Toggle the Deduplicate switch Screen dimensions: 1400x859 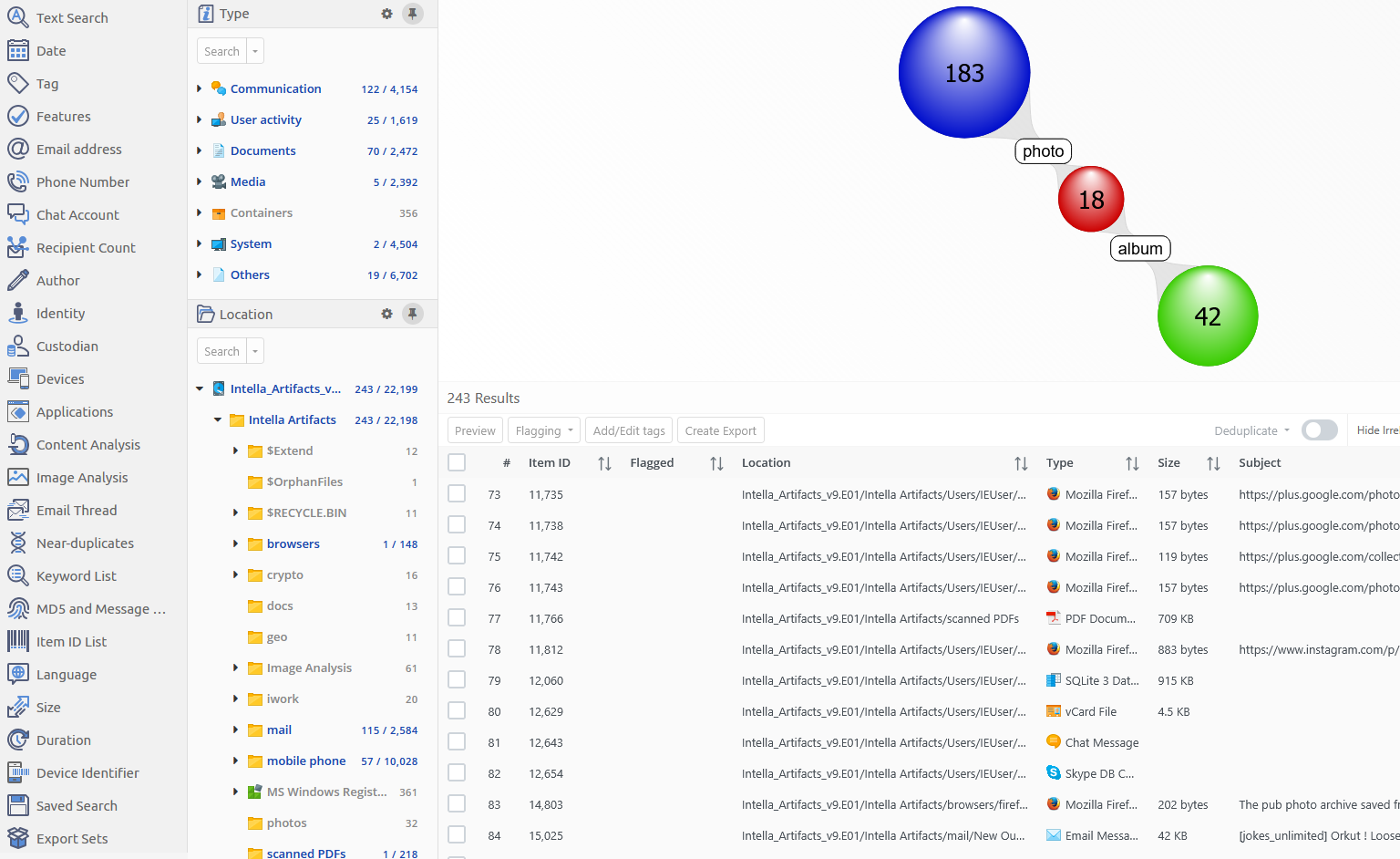(x=1319, y=430)
